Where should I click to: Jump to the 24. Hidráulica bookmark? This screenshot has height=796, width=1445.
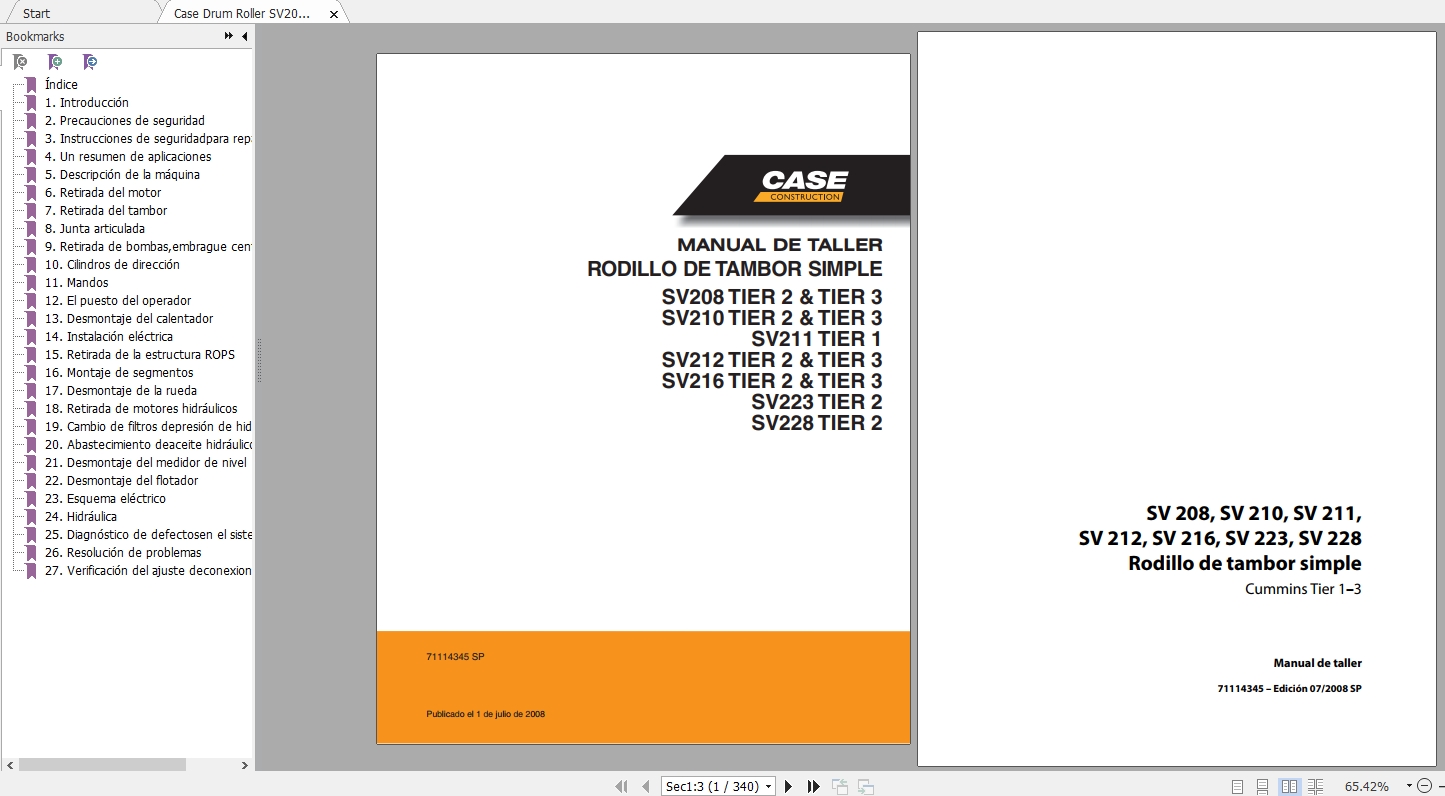(x=81, y=517)
